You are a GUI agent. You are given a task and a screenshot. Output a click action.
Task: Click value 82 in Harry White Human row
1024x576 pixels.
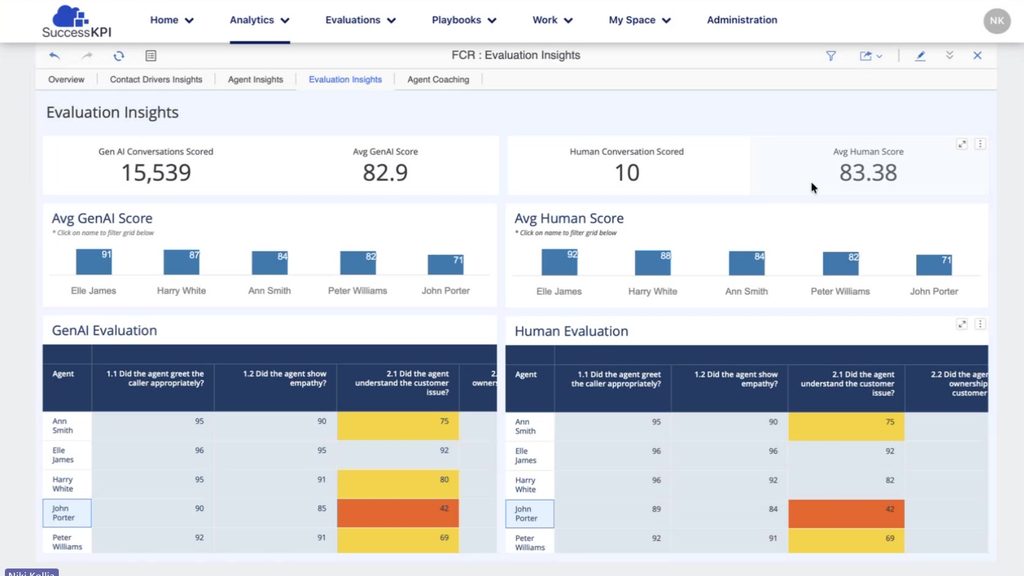pos(889,480)
